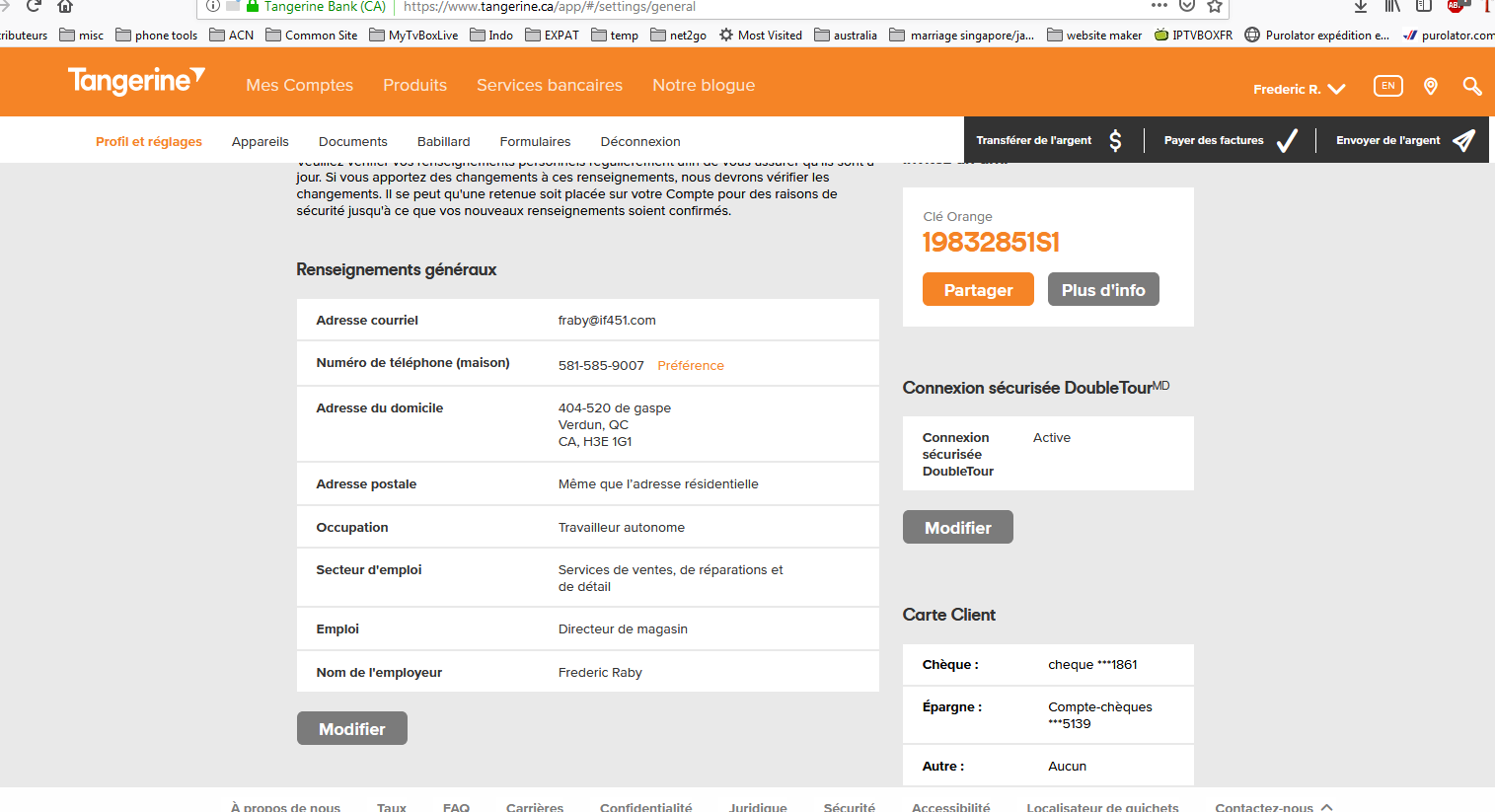Open the Produits menu
The width and height of the screenshot is (1495, 812).
[414, 85]
